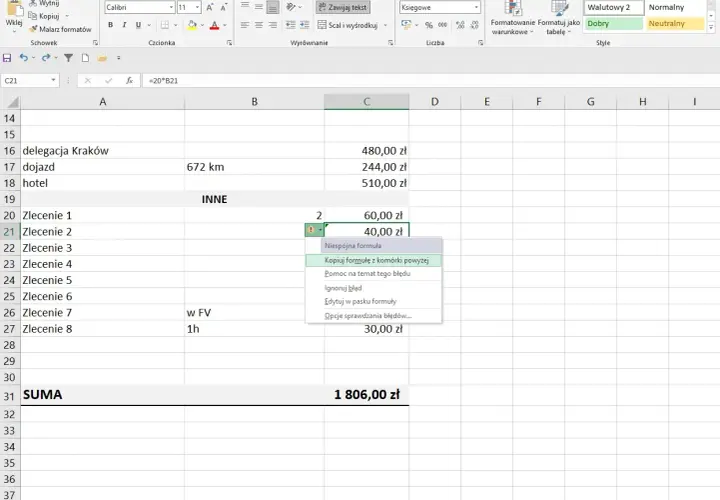The height and width of the screenshot is (500, 720).
Task: Choose Edytuj w pasku formuły
Action: pos(374,302)
